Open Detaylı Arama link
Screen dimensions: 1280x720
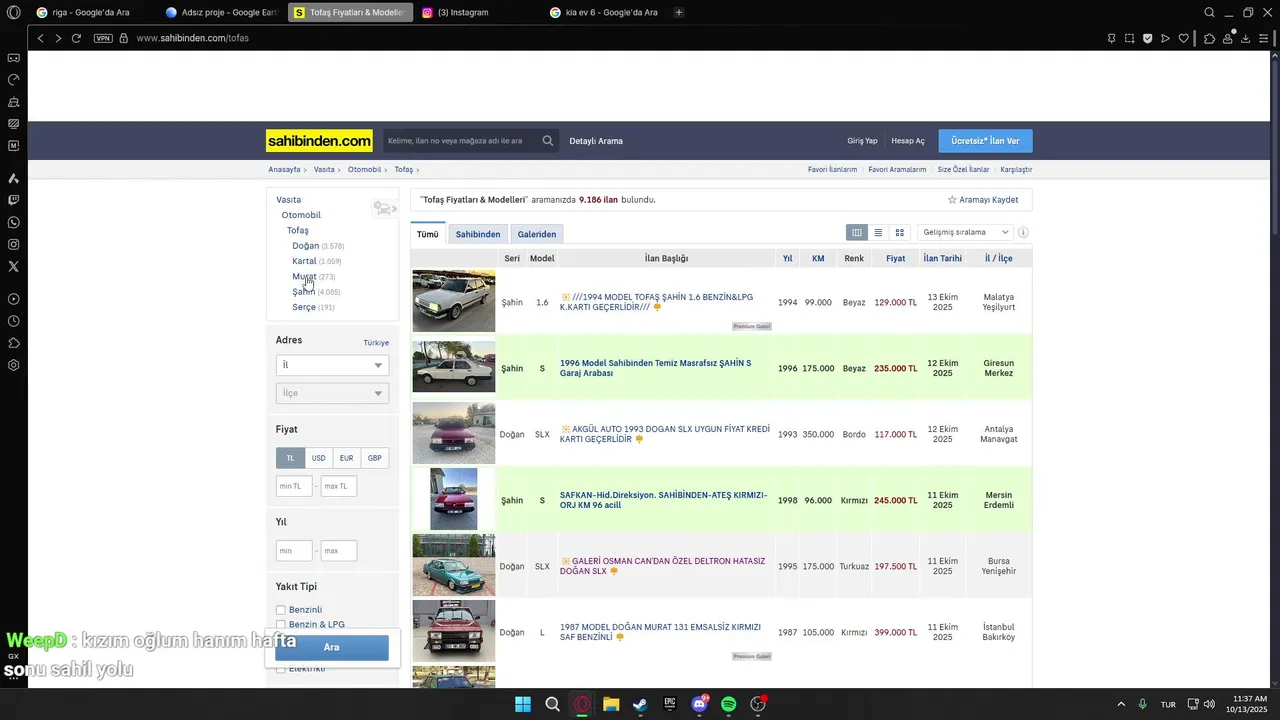click(x=596, y=141)
